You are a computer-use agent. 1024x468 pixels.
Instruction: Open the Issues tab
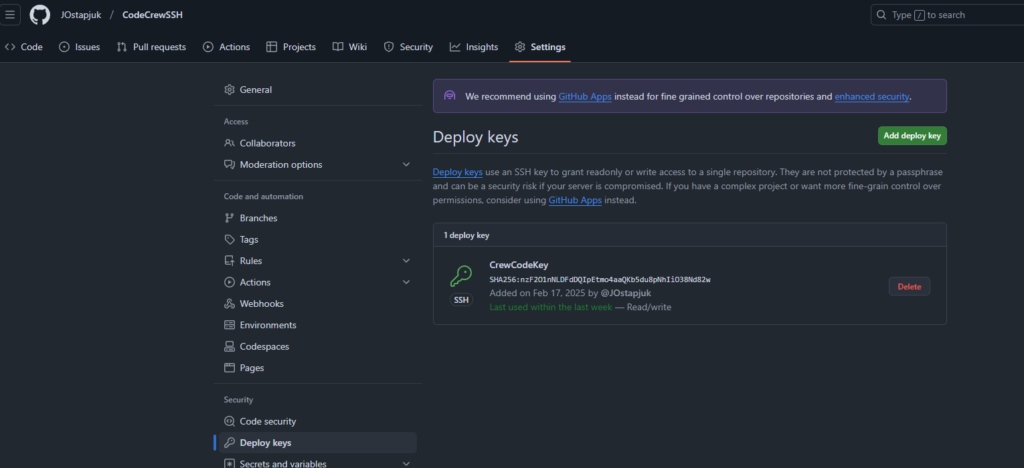pyautogui.click(x=80, y=47)
